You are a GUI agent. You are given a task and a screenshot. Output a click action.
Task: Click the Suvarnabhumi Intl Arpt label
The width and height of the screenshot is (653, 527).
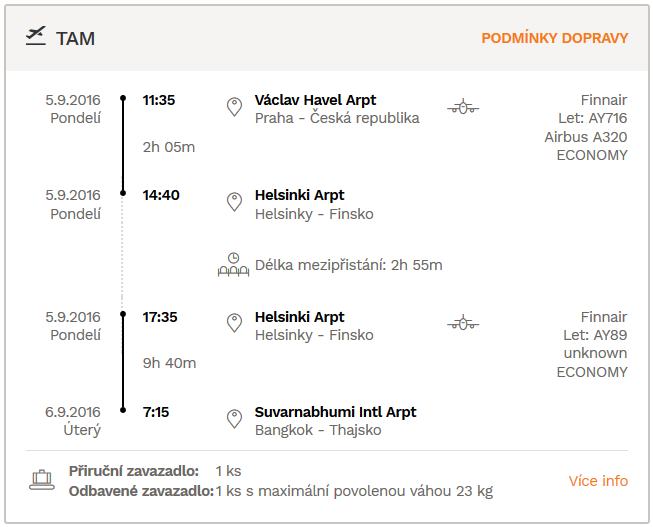[335, 412]
